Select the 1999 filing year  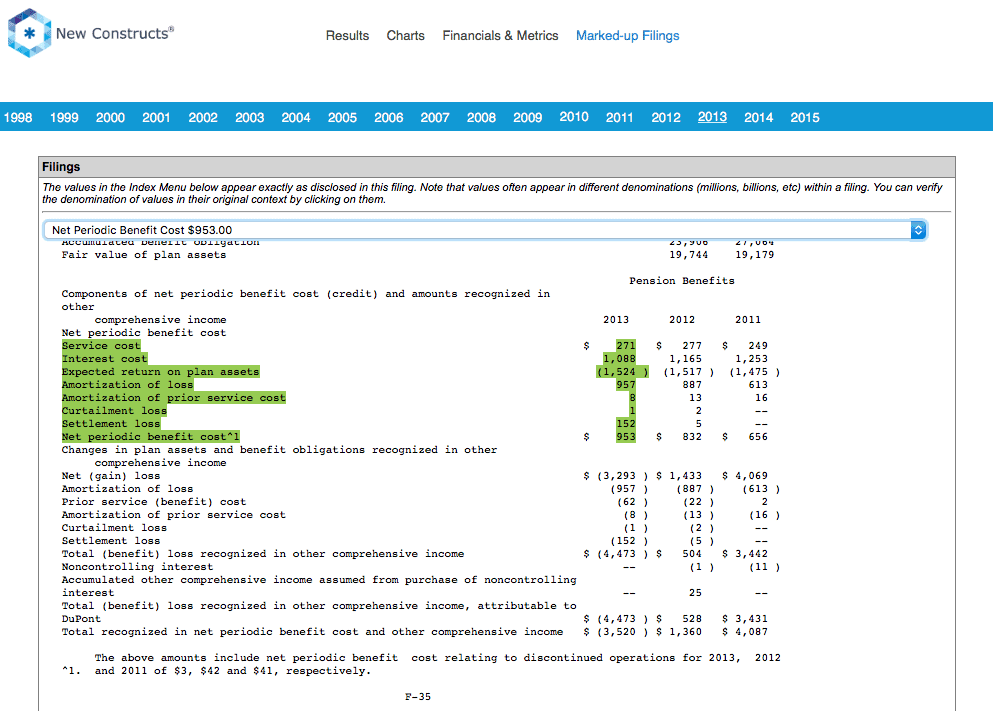[x=64, y=117]
